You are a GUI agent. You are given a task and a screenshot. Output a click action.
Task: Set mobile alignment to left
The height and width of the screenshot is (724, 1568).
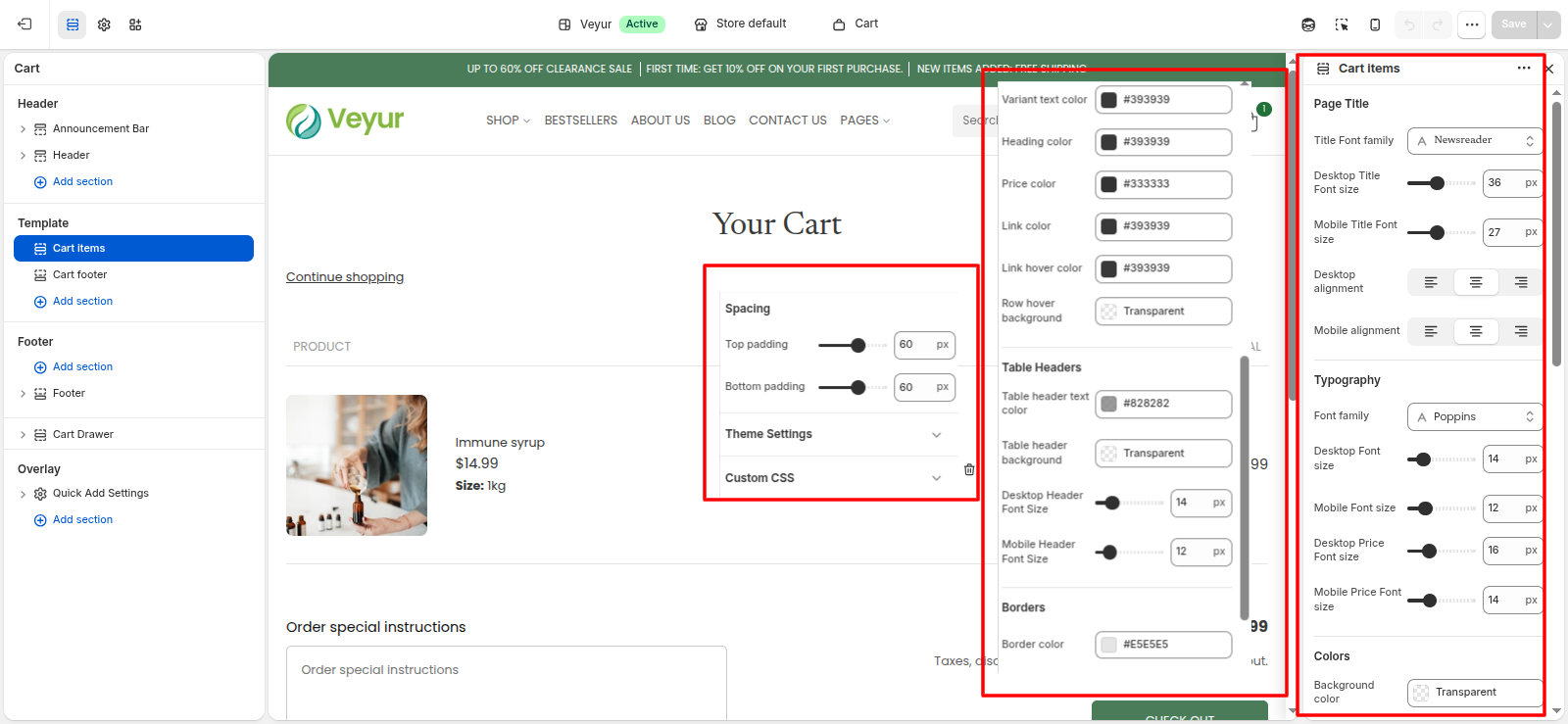point(1431,331)
